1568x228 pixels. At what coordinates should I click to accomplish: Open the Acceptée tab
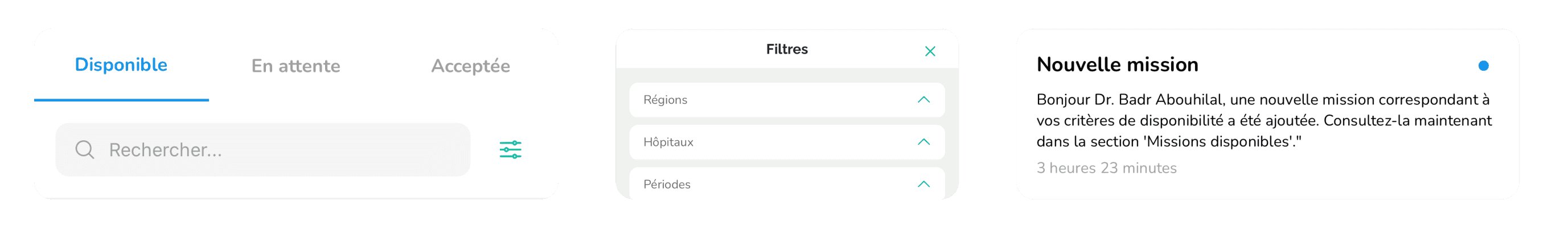click(x=470, y=66)
